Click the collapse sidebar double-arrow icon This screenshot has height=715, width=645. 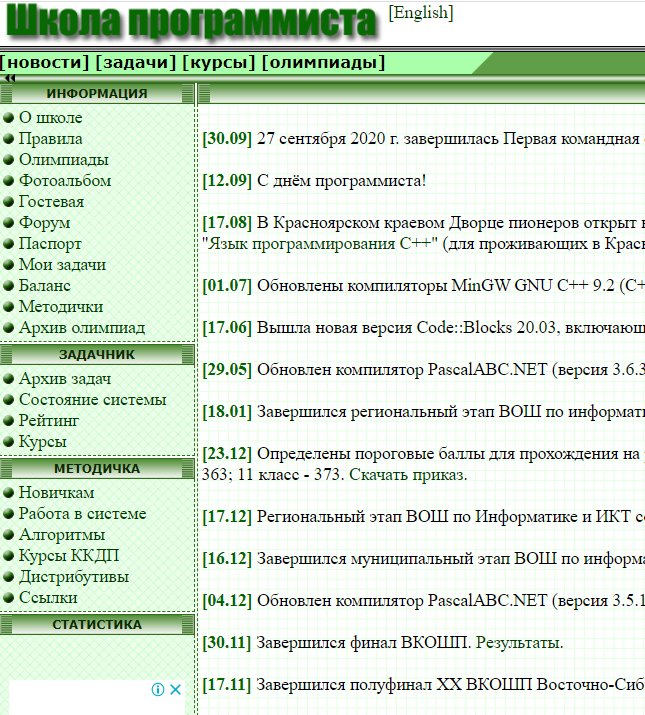tap(11, 78)
